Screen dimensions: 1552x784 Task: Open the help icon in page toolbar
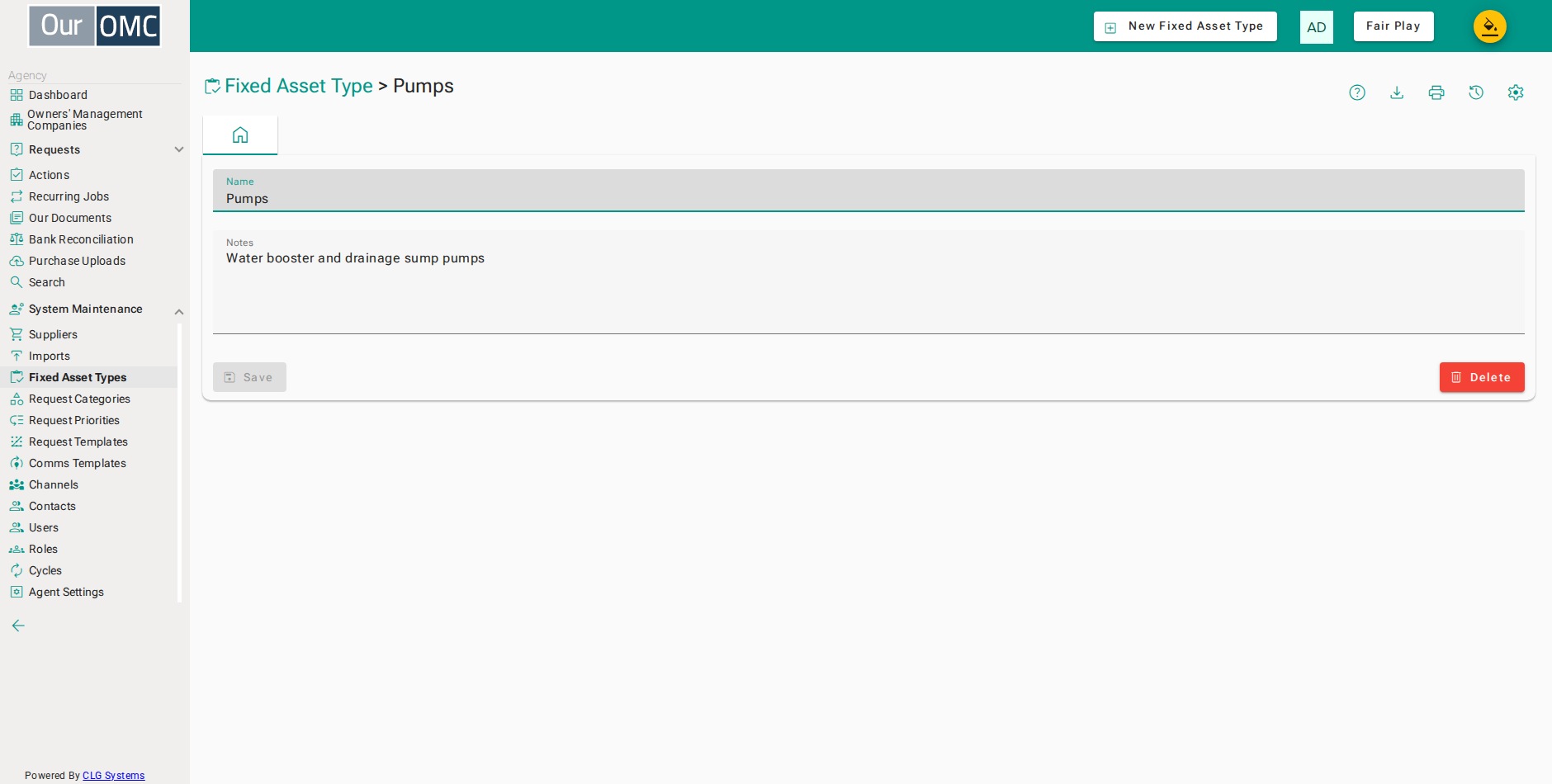[x=1357, y=92]
